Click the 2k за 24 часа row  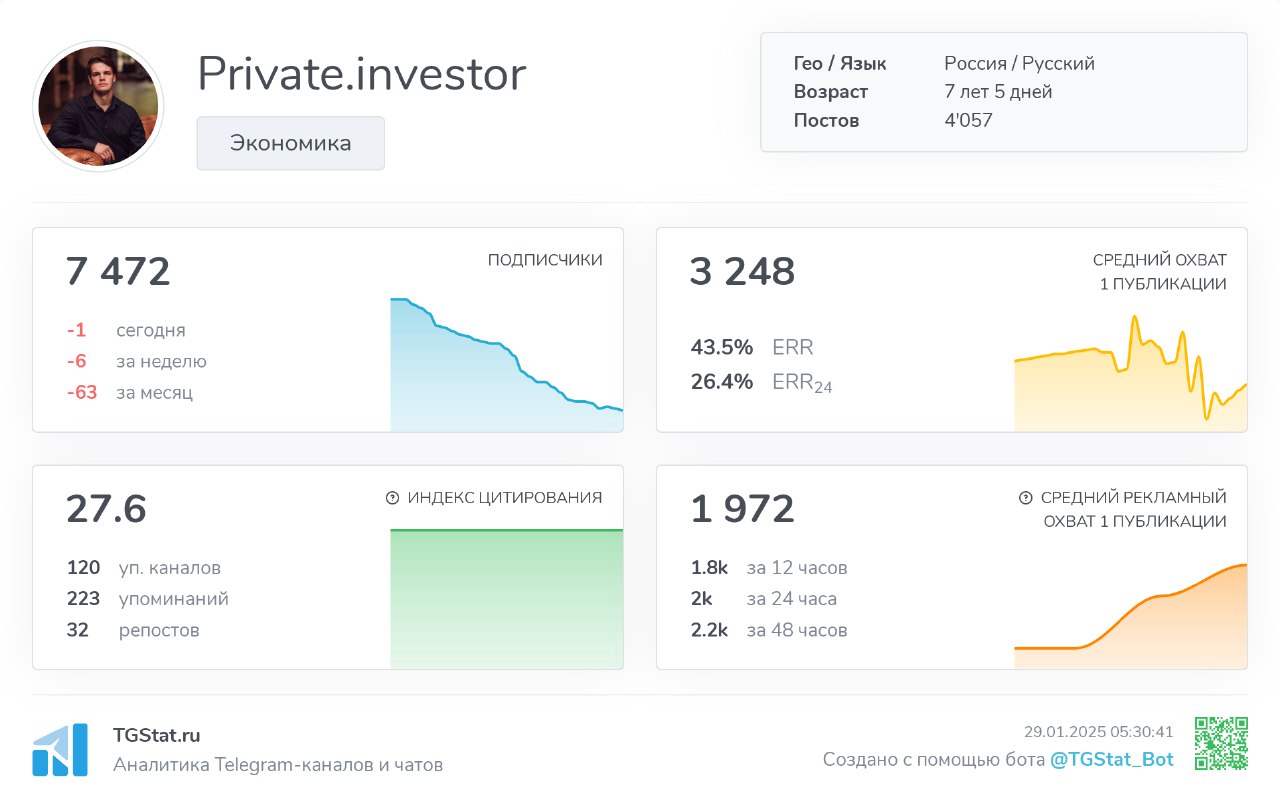pyautogui.click(x=764, y=599)
